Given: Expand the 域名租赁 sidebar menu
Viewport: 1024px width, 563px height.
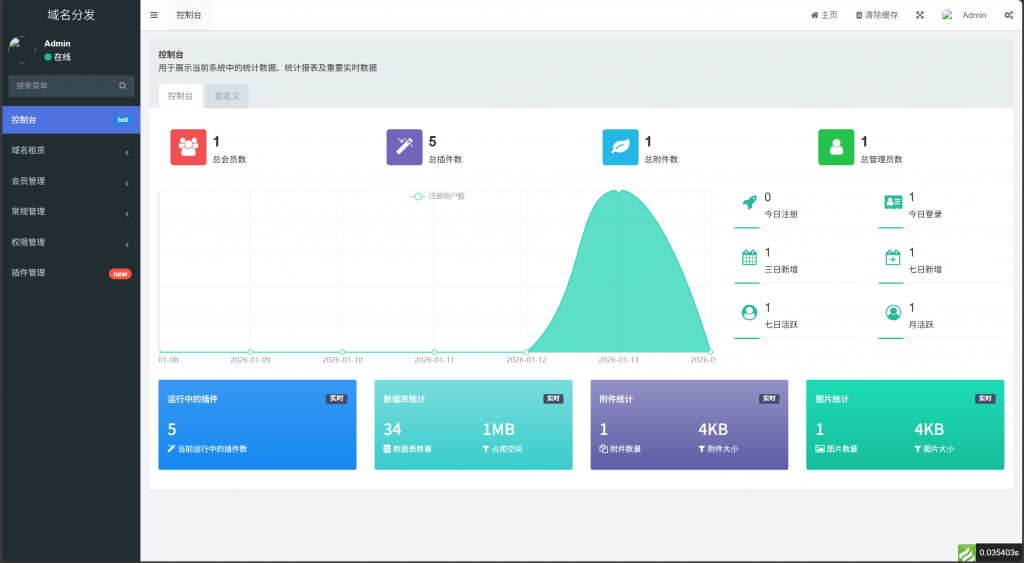Looking at the screenshot, I should click(70, 151).
